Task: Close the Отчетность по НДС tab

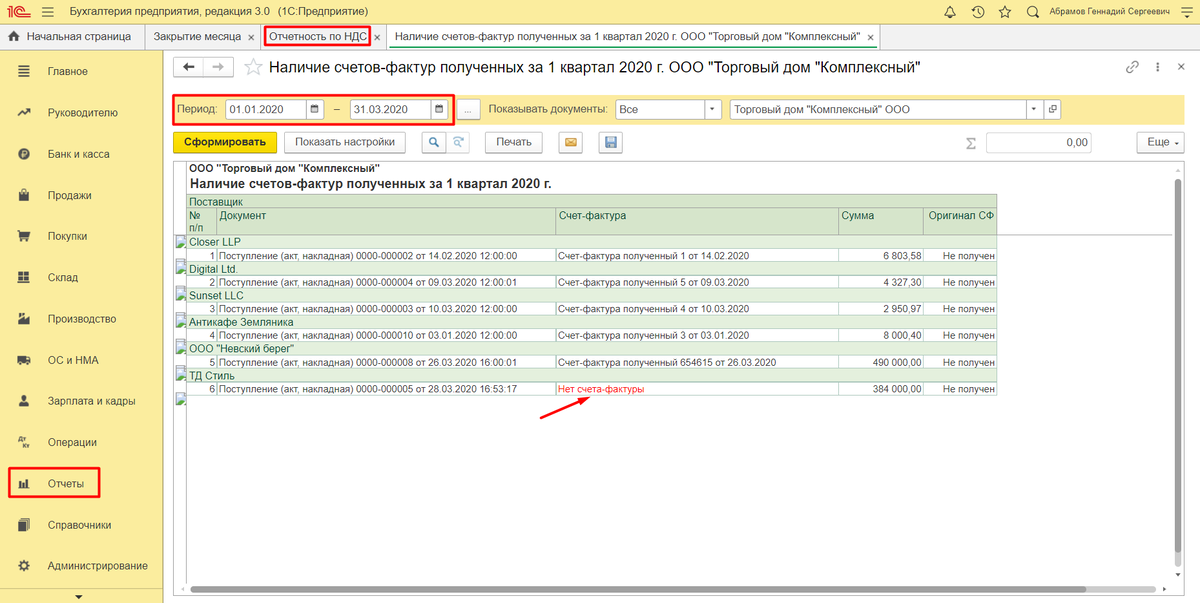Action: click(377, 37)
